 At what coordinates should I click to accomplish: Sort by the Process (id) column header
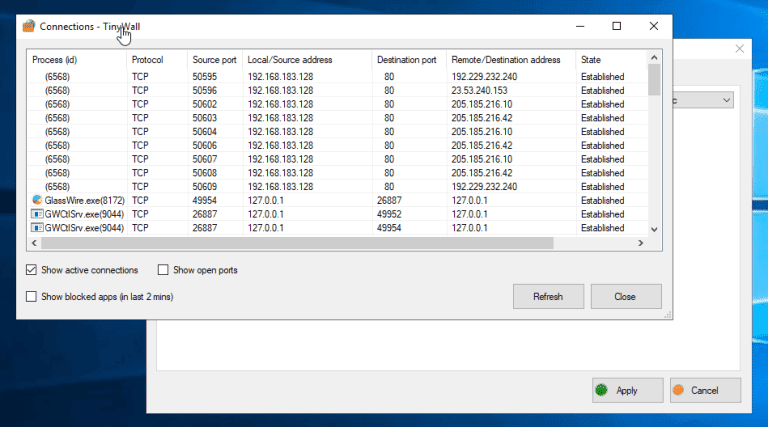tap(76, 60)
